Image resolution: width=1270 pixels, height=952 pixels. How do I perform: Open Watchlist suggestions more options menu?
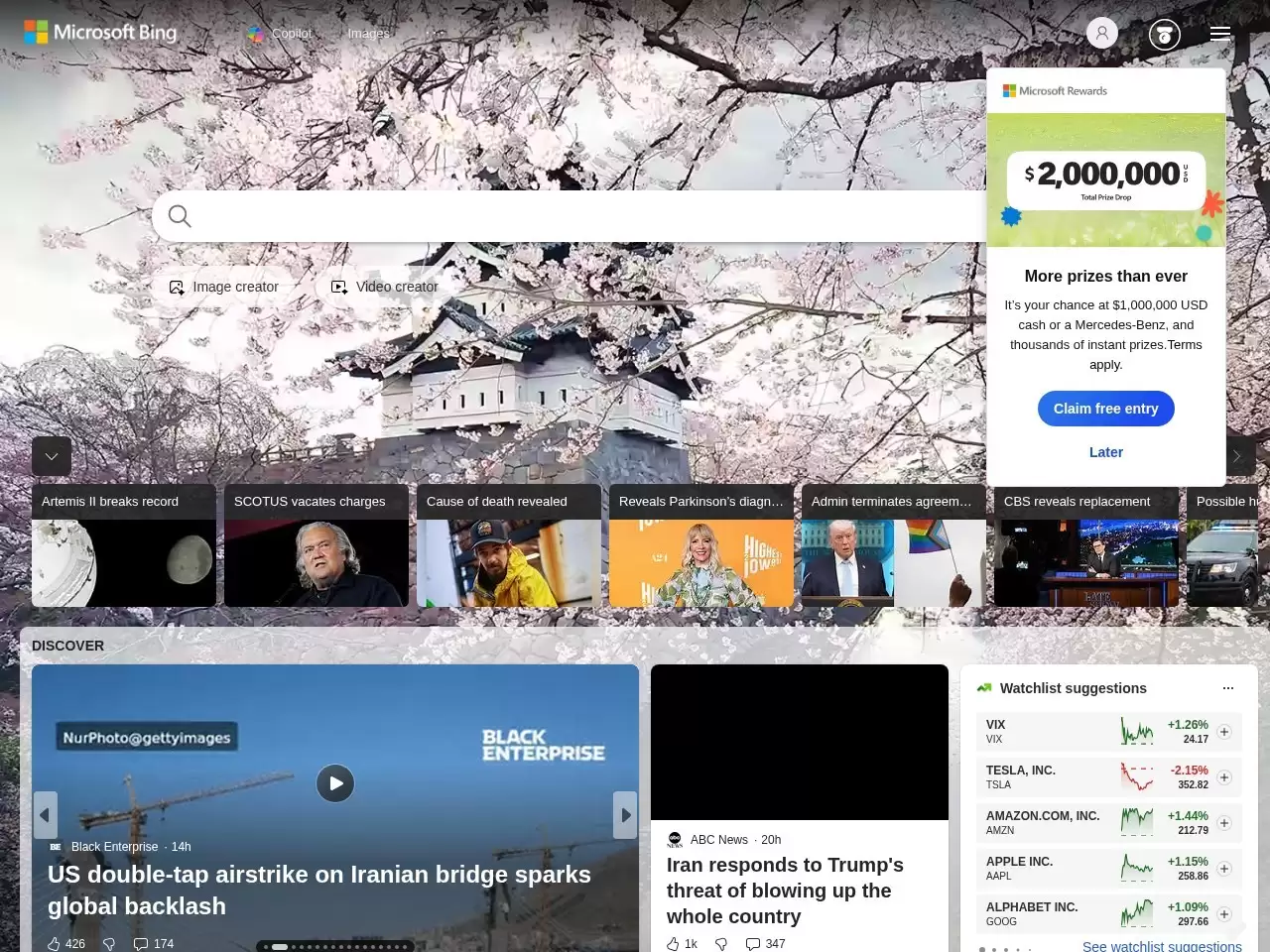[x=1228, y=688]
